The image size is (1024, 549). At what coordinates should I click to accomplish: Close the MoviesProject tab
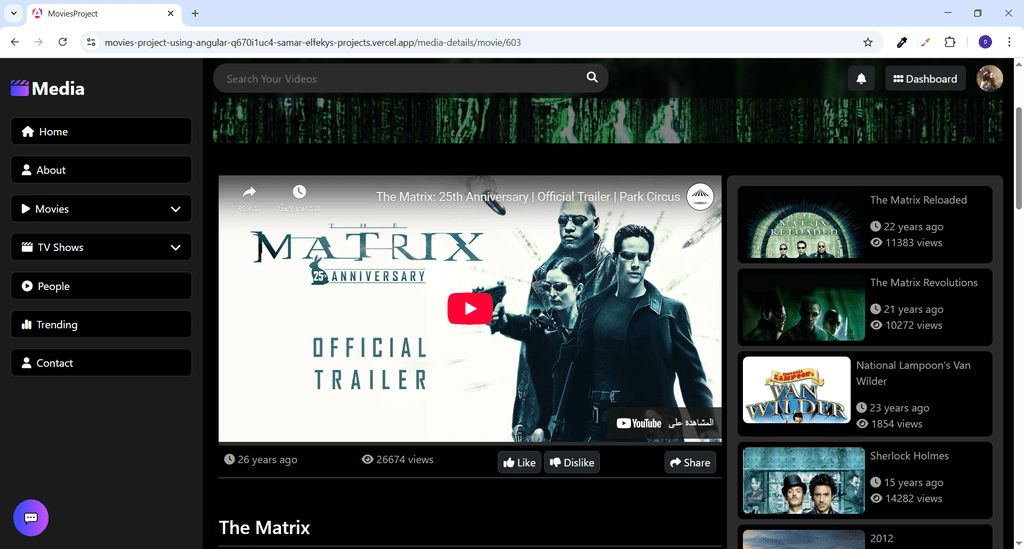170,13
